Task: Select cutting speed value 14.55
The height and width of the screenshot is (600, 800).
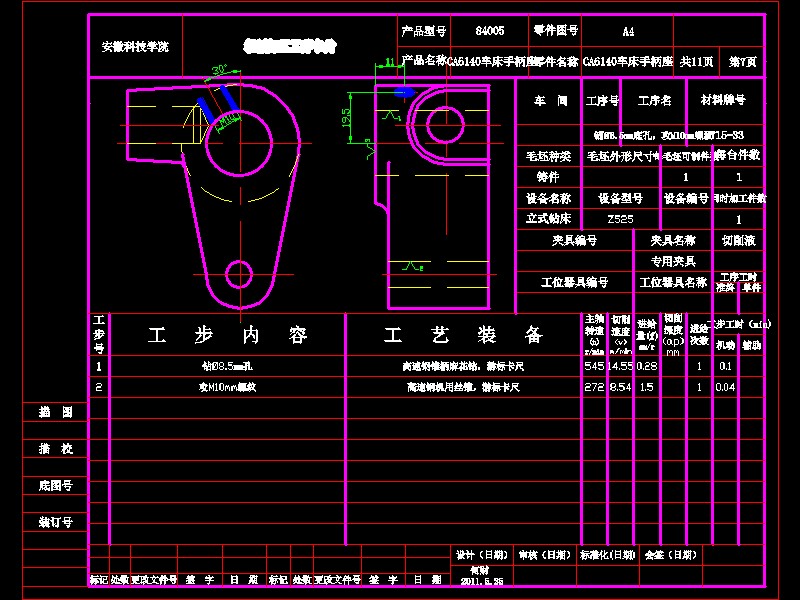Action: (620, 366)
